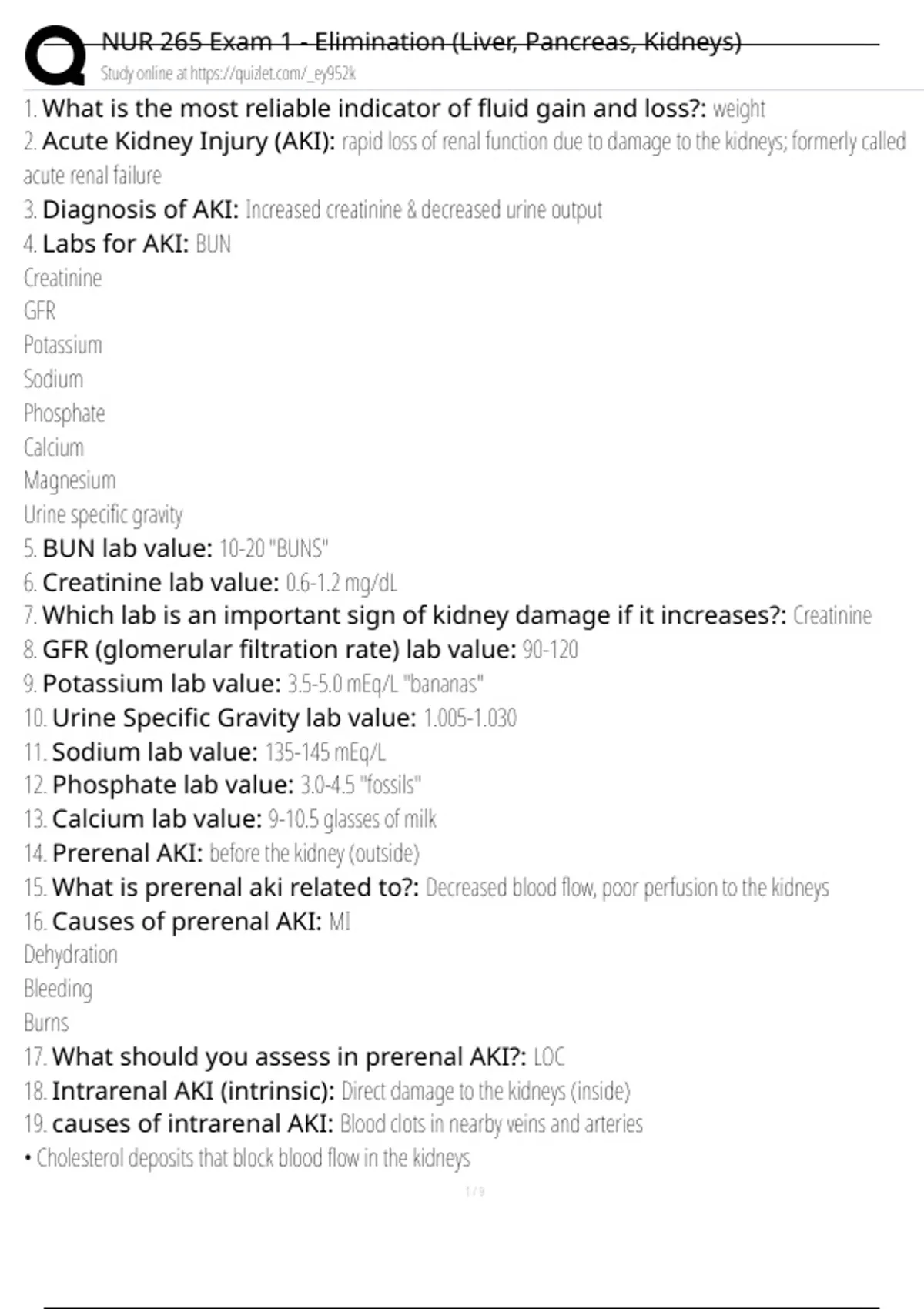The image size is (924, 1309).
Task: Click the 'Creatinine lab value' term
Action: tap(161, 583)
